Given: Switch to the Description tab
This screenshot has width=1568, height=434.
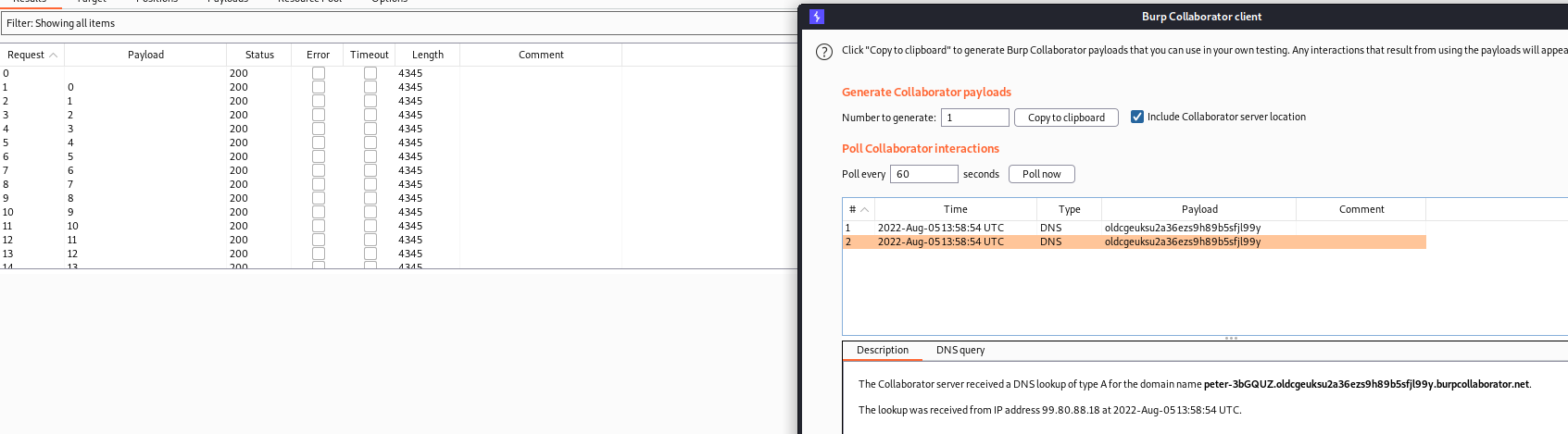Looking at the screenshot, I should [x=883, y=351].
